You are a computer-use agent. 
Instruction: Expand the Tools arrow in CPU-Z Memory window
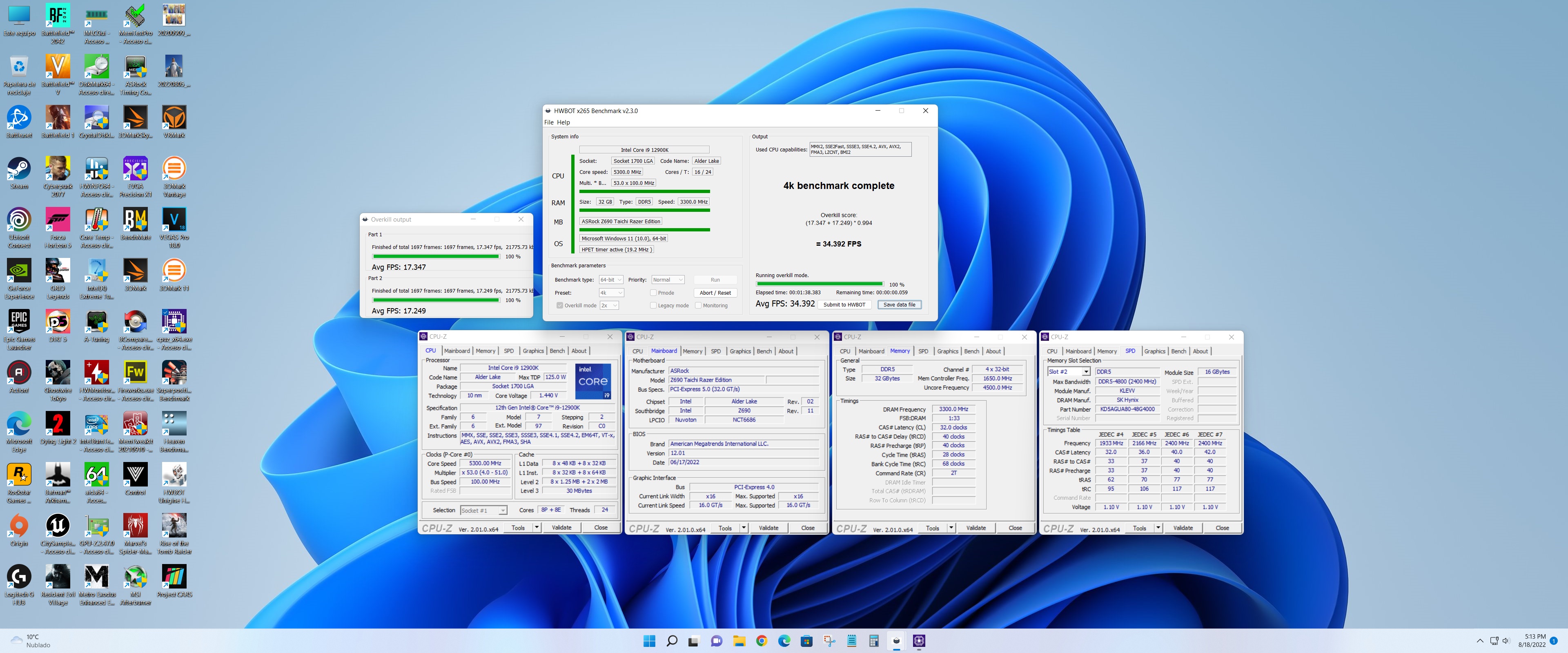(951, 528)
